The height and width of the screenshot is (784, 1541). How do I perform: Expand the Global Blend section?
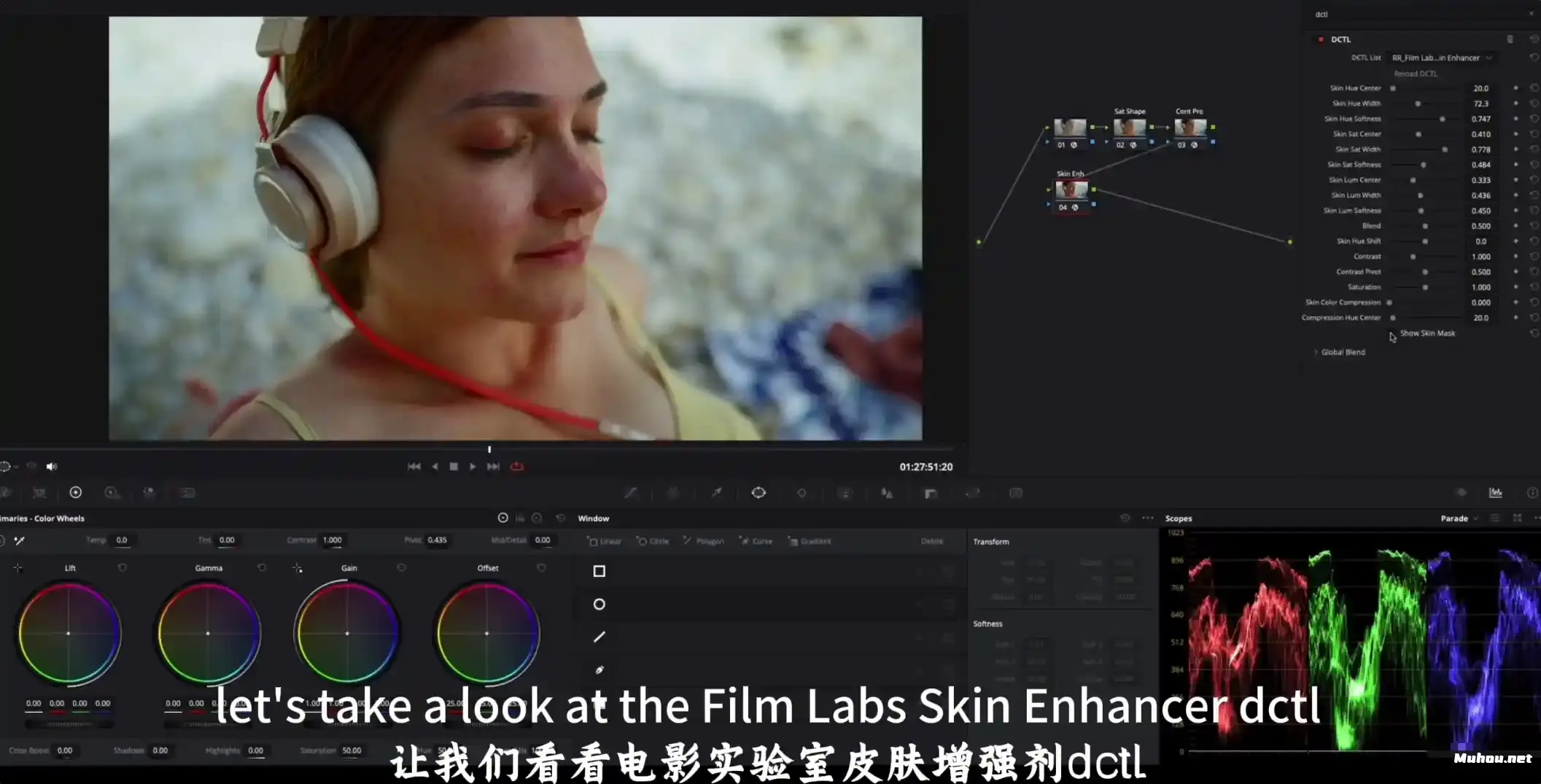tap(1316, 352)
